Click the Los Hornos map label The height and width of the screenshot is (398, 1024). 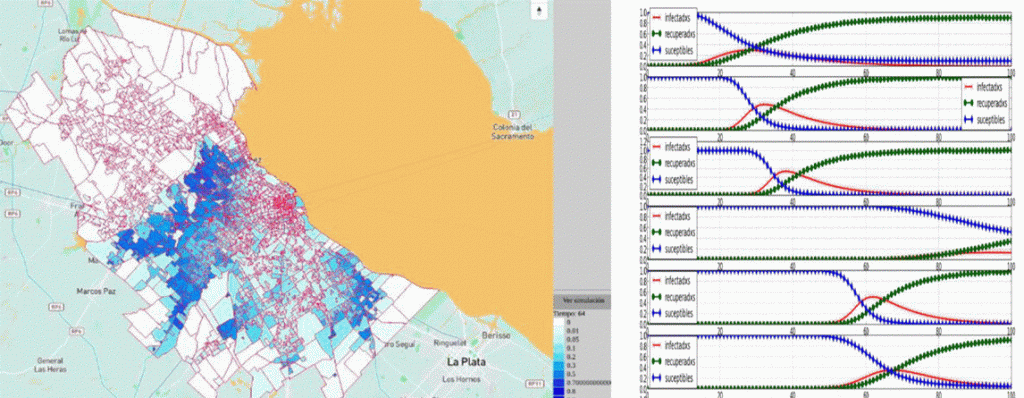coord(461,379)
